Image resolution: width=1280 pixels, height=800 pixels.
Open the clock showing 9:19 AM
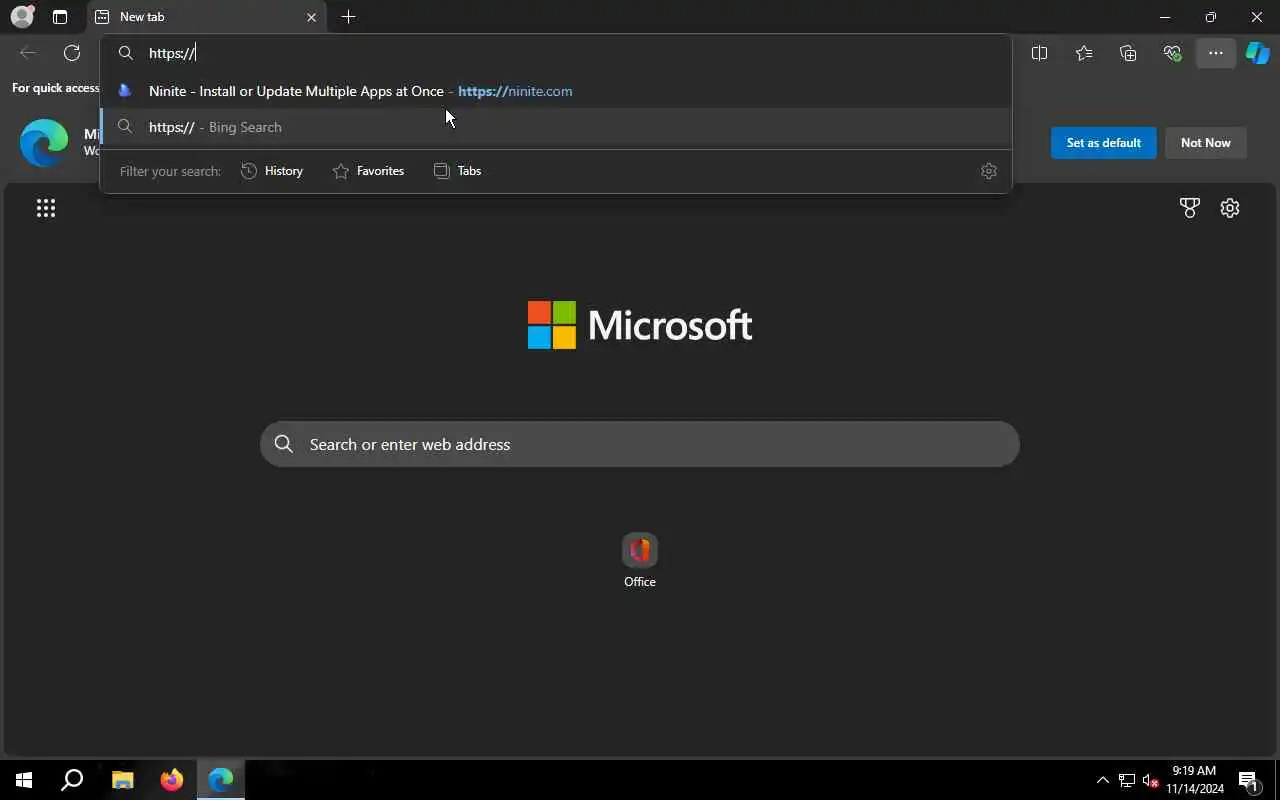[x=1194, y=780]
